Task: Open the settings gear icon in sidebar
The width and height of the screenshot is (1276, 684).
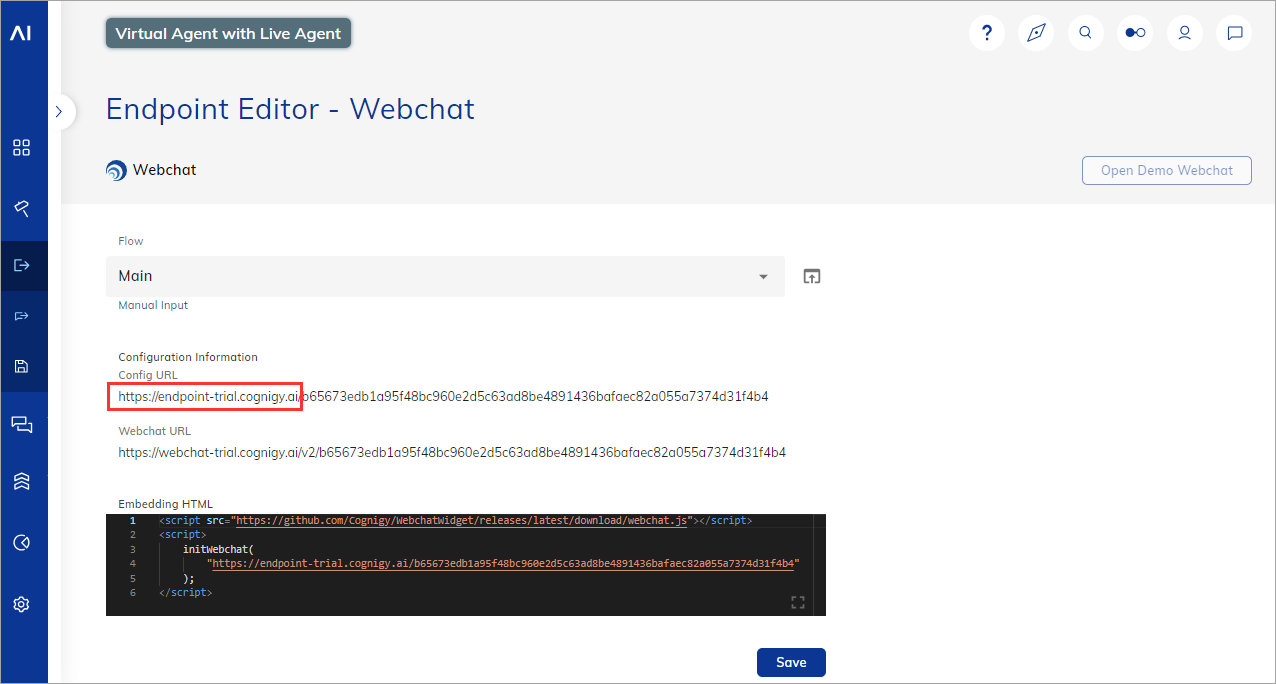Action: (21, 604)
